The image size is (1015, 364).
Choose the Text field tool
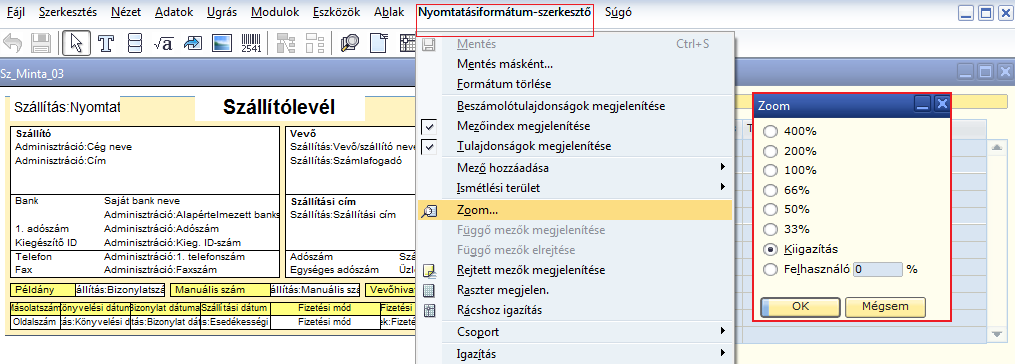coord(106,44)
